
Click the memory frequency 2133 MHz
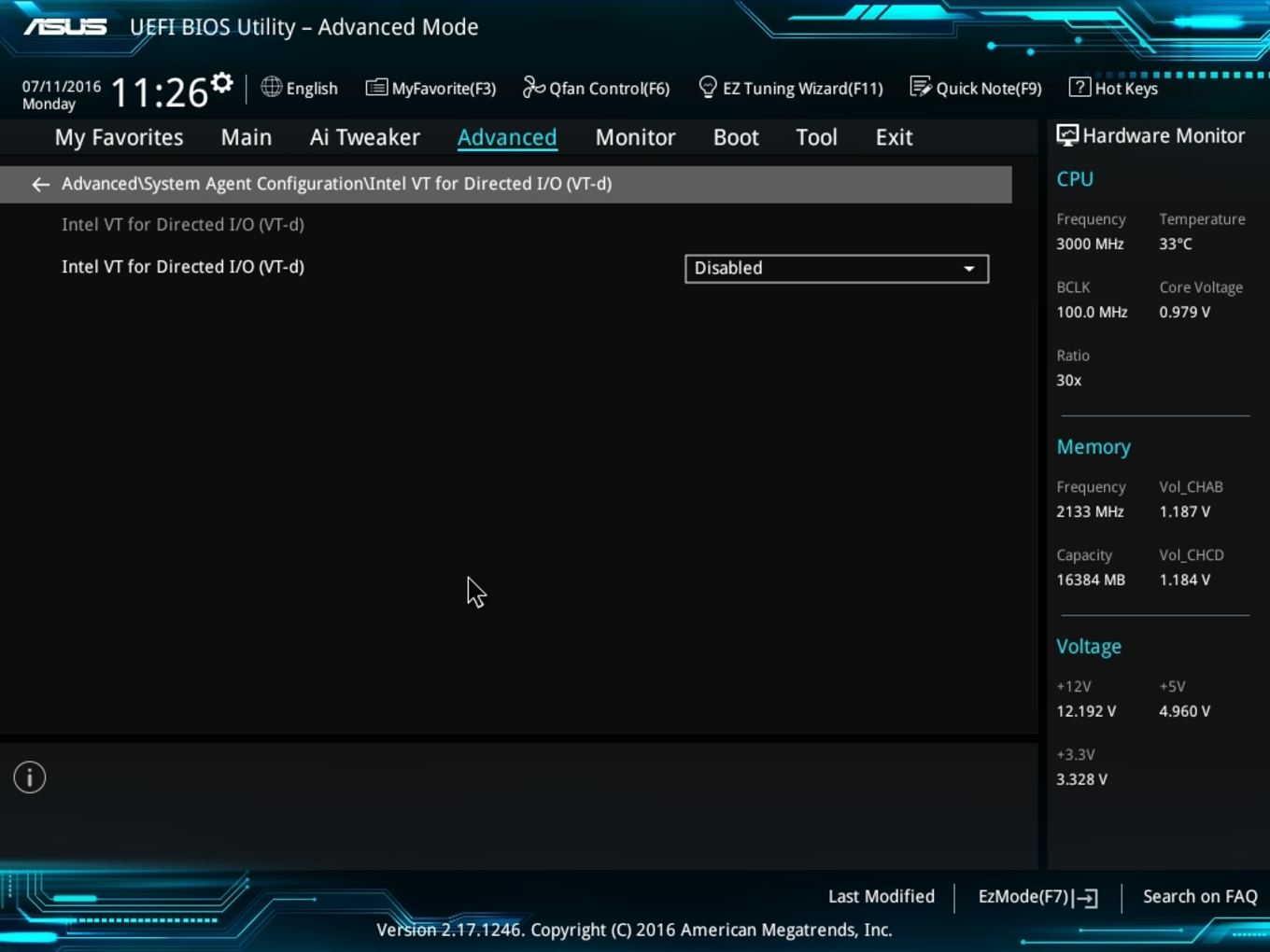pos(1090,512)
